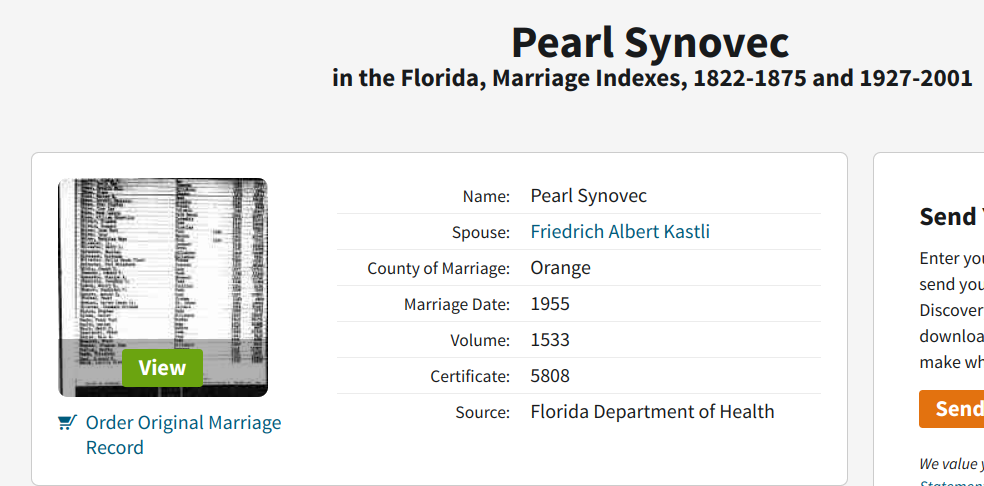The image size is (984, 486).
Task: Click the Florida Marriage Indexes subtitle
Action: 652,78
